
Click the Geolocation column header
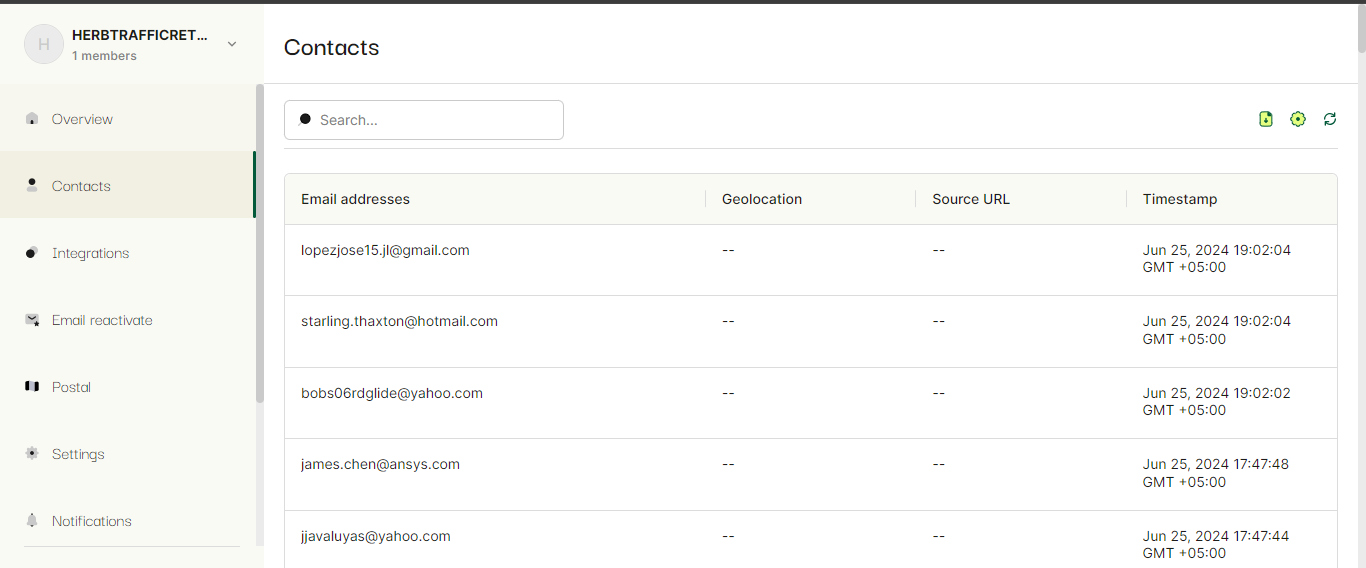[x=762, y=199]
